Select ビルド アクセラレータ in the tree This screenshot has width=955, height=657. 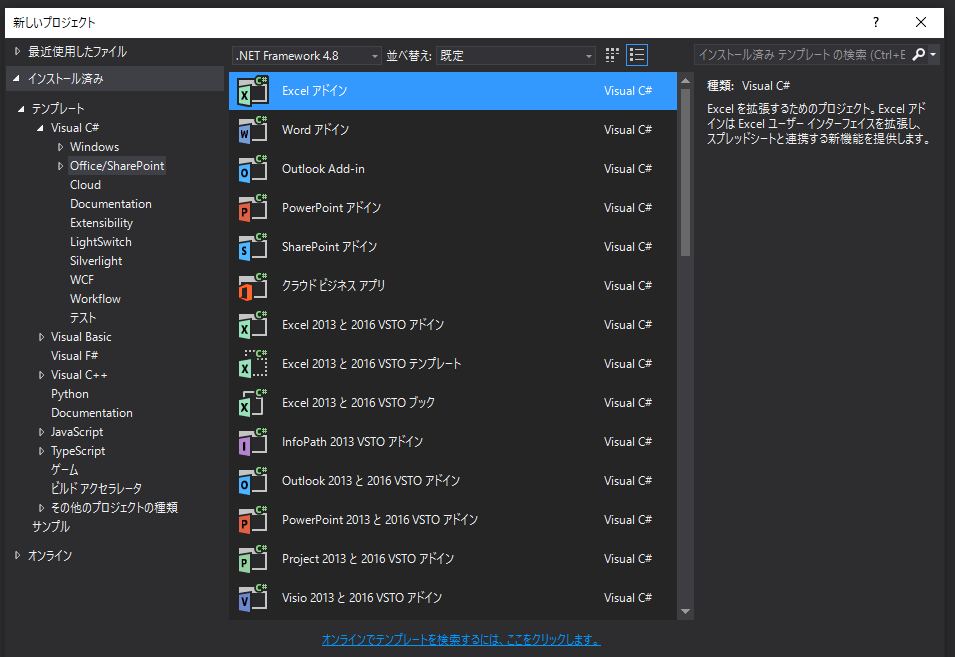coord(96,488)
